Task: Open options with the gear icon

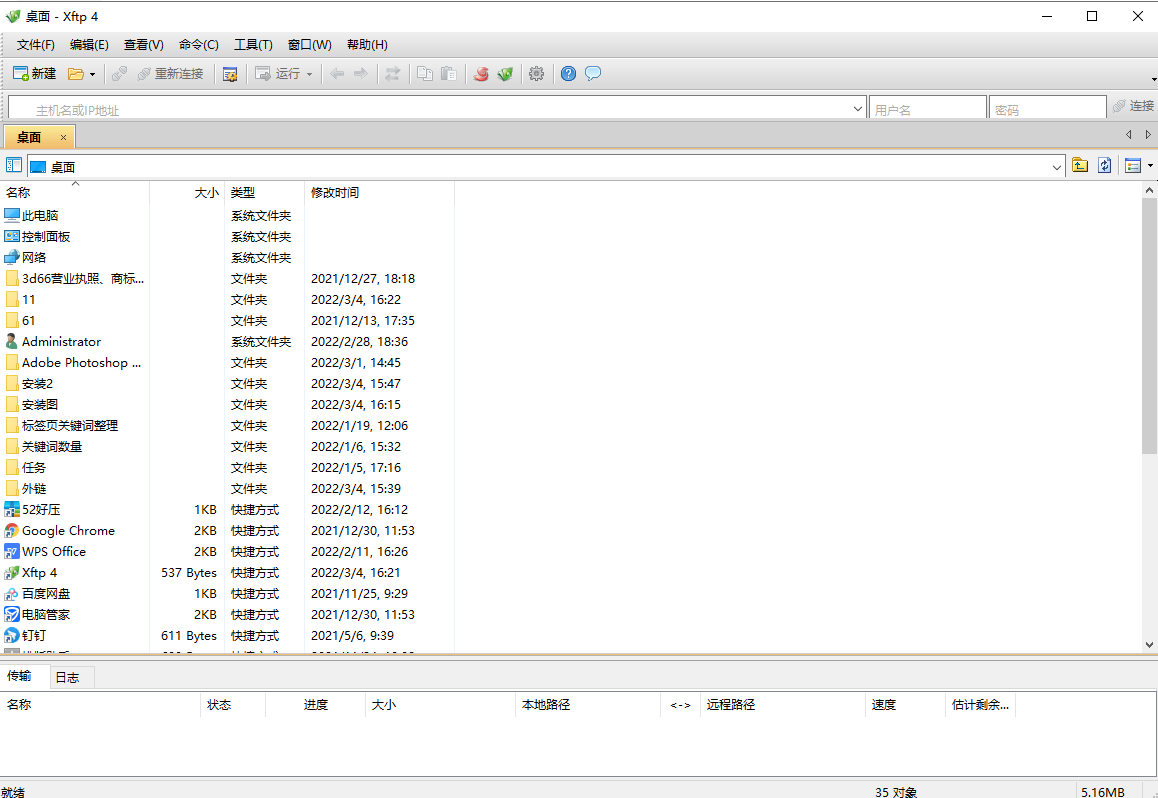Action: point(537,73)
